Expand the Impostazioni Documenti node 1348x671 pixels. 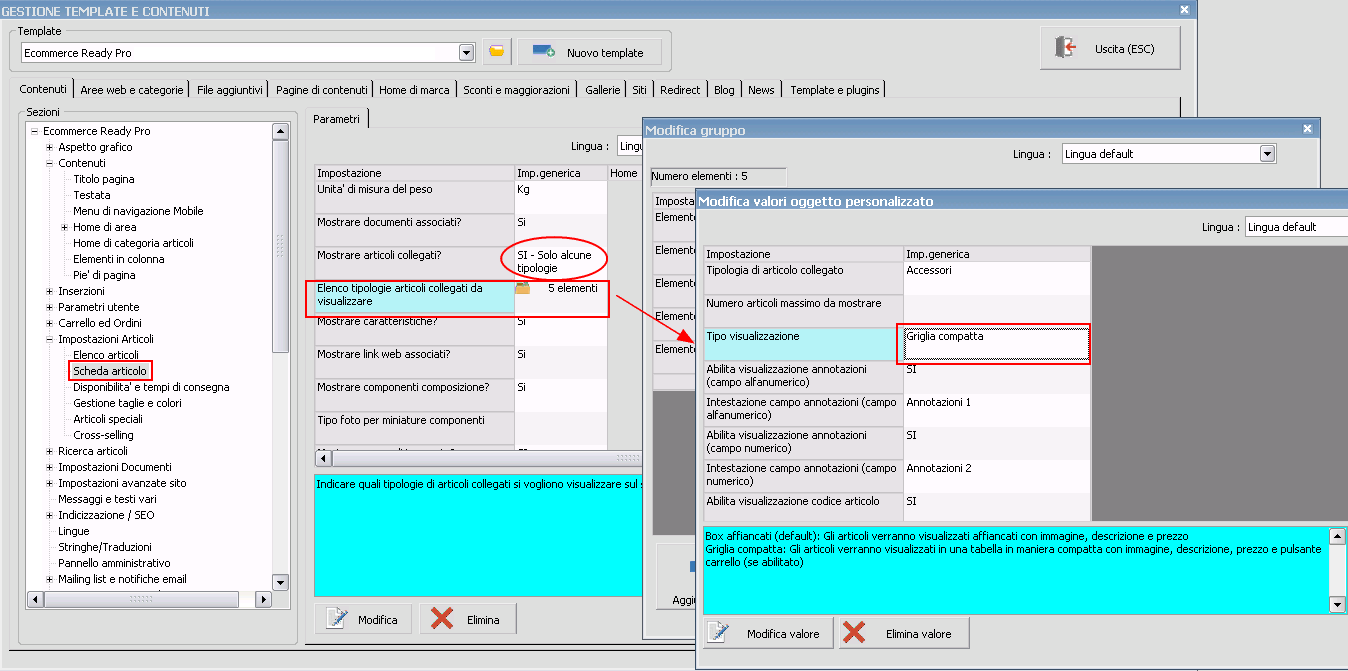point(50,467)
